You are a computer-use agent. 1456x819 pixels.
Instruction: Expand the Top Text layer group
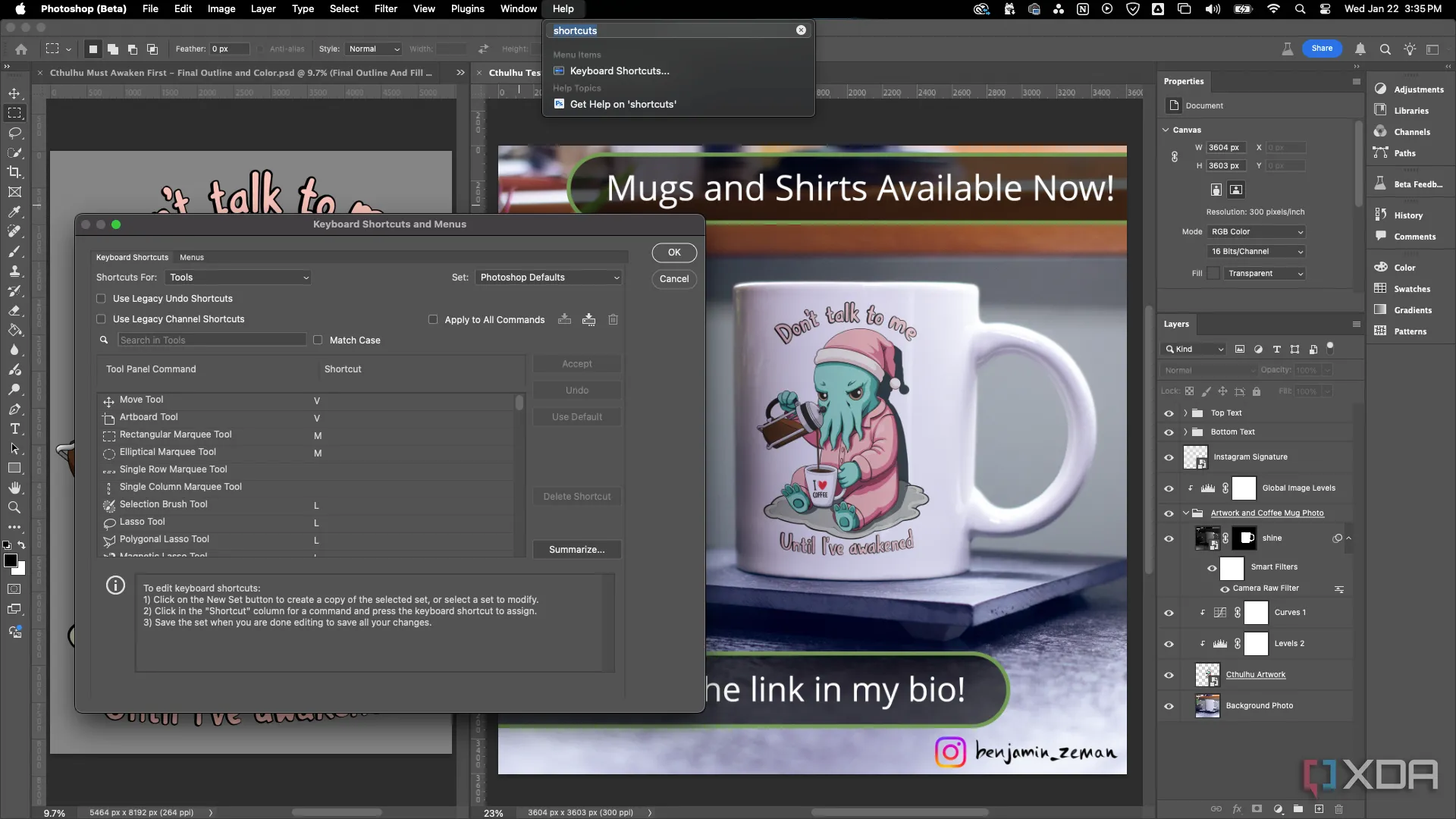(x=1185, y=413)
